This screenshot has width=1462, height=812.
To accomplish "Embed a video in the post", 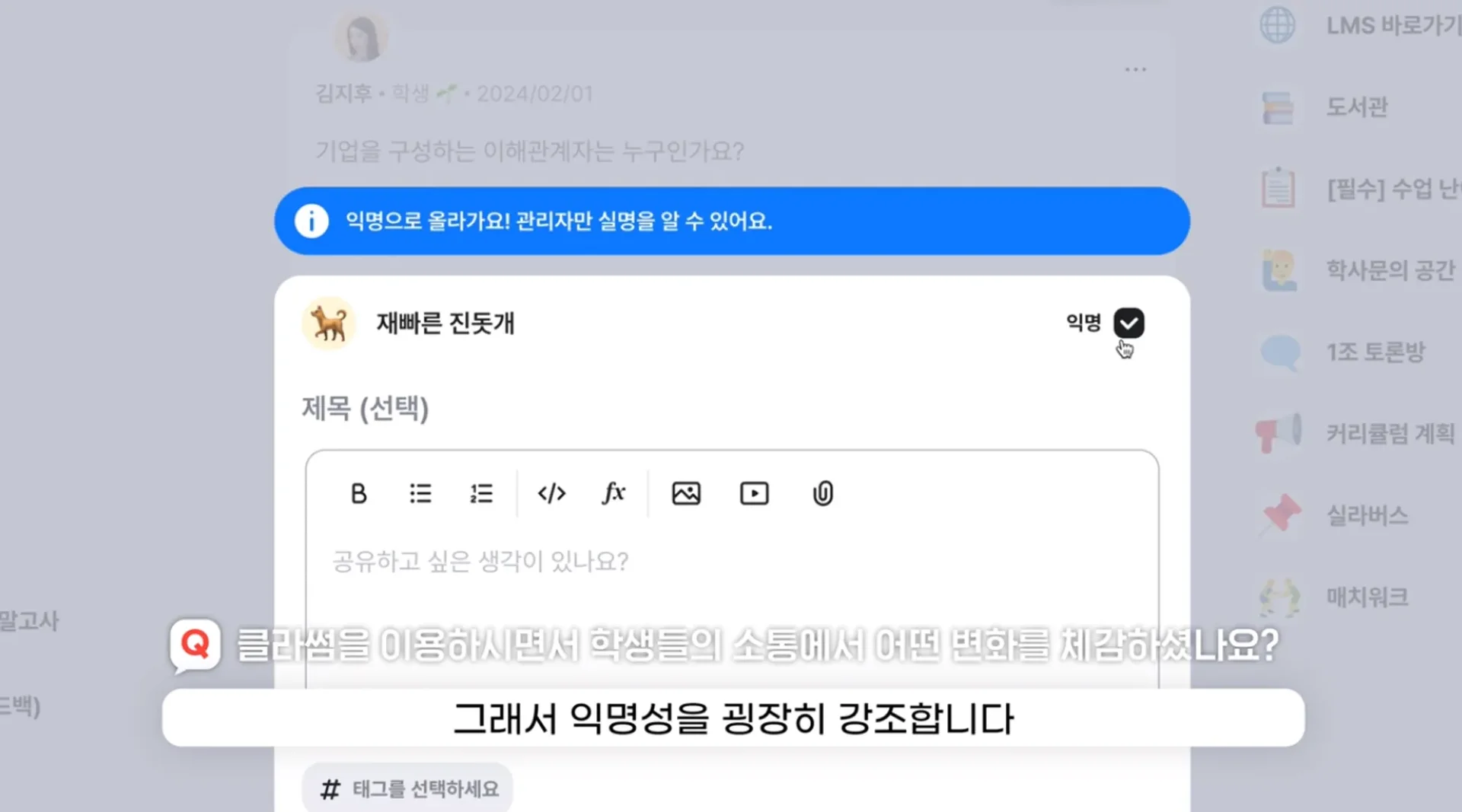I will coord(754,494).
